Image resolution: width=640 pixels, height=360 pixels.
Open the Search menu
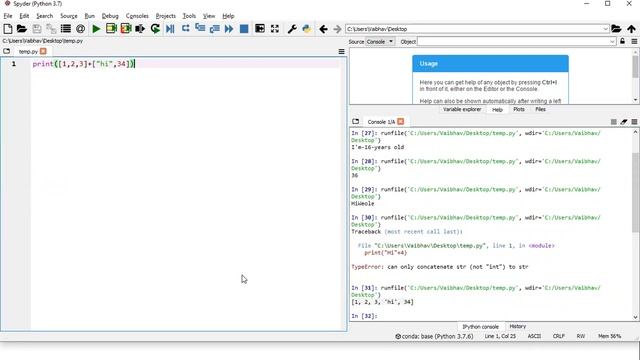pos(44,16)
